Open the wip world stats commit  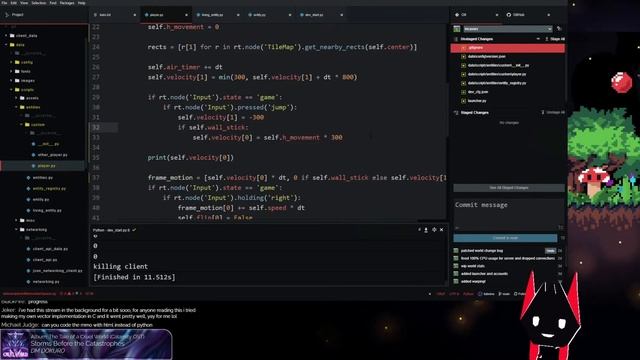click(x=473, y=266)
